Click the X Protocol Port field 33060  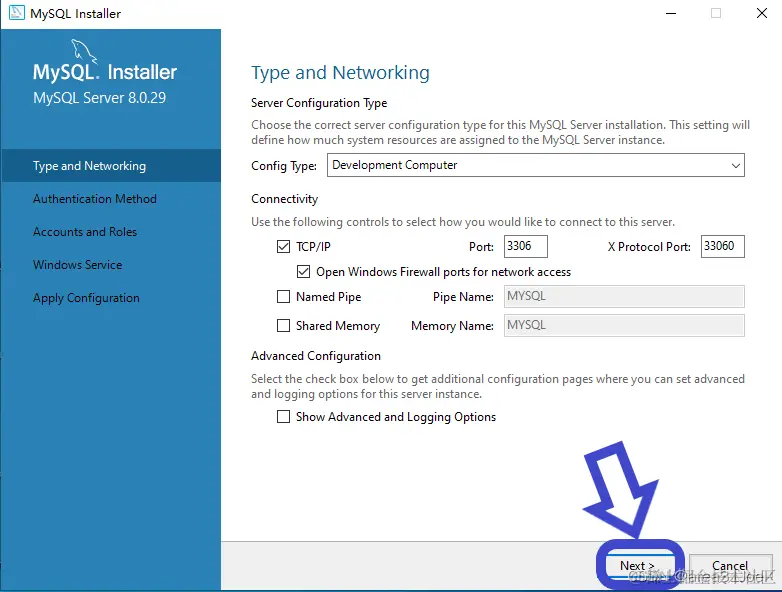pyautogui.click(x=723, y=246)
